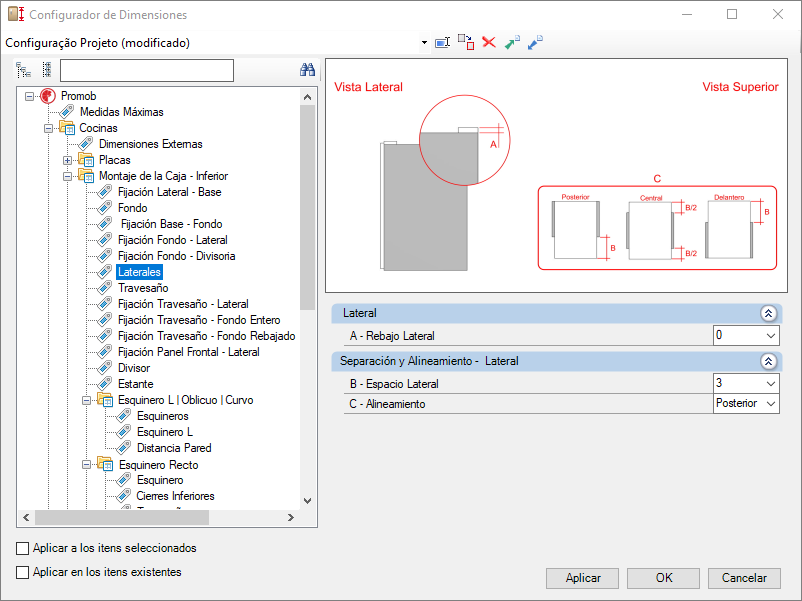Click the rename configuration toolbar icon
The width and height of the screenshot is (802, 601).
pos(442,42)
